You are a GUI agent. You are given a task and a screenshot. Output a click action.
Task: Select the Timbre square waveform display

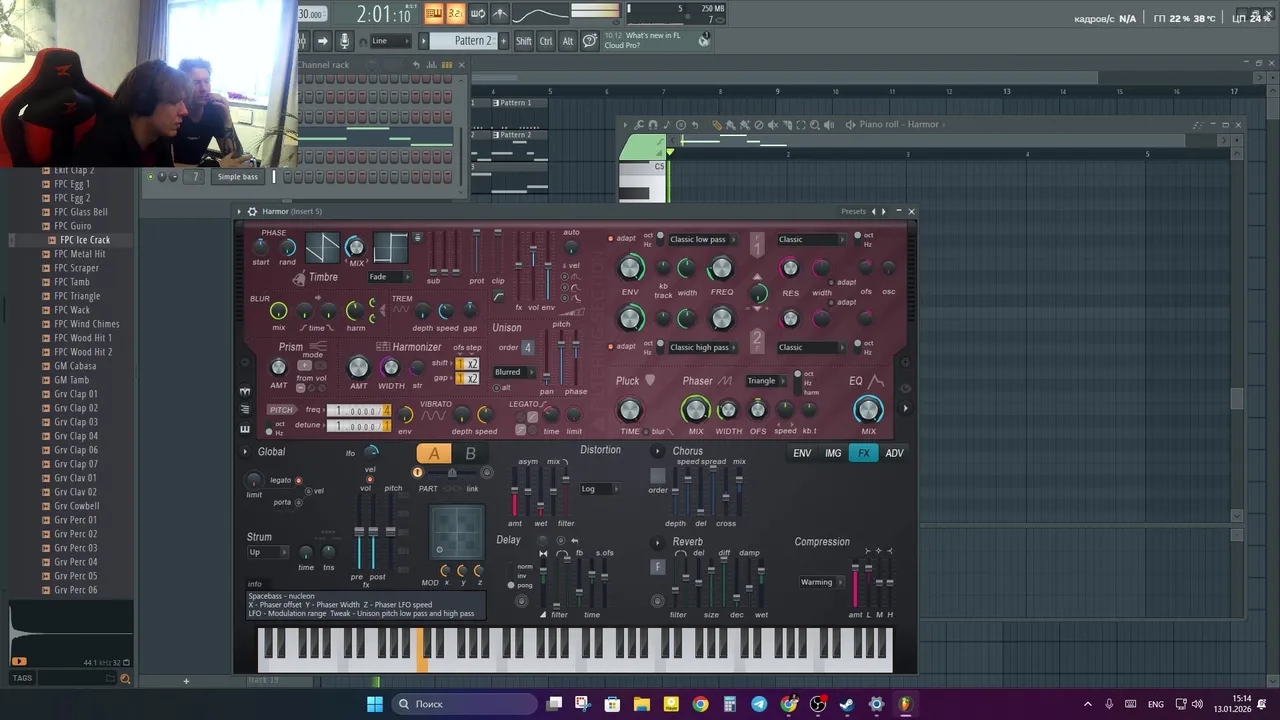(x=390, y=246)
